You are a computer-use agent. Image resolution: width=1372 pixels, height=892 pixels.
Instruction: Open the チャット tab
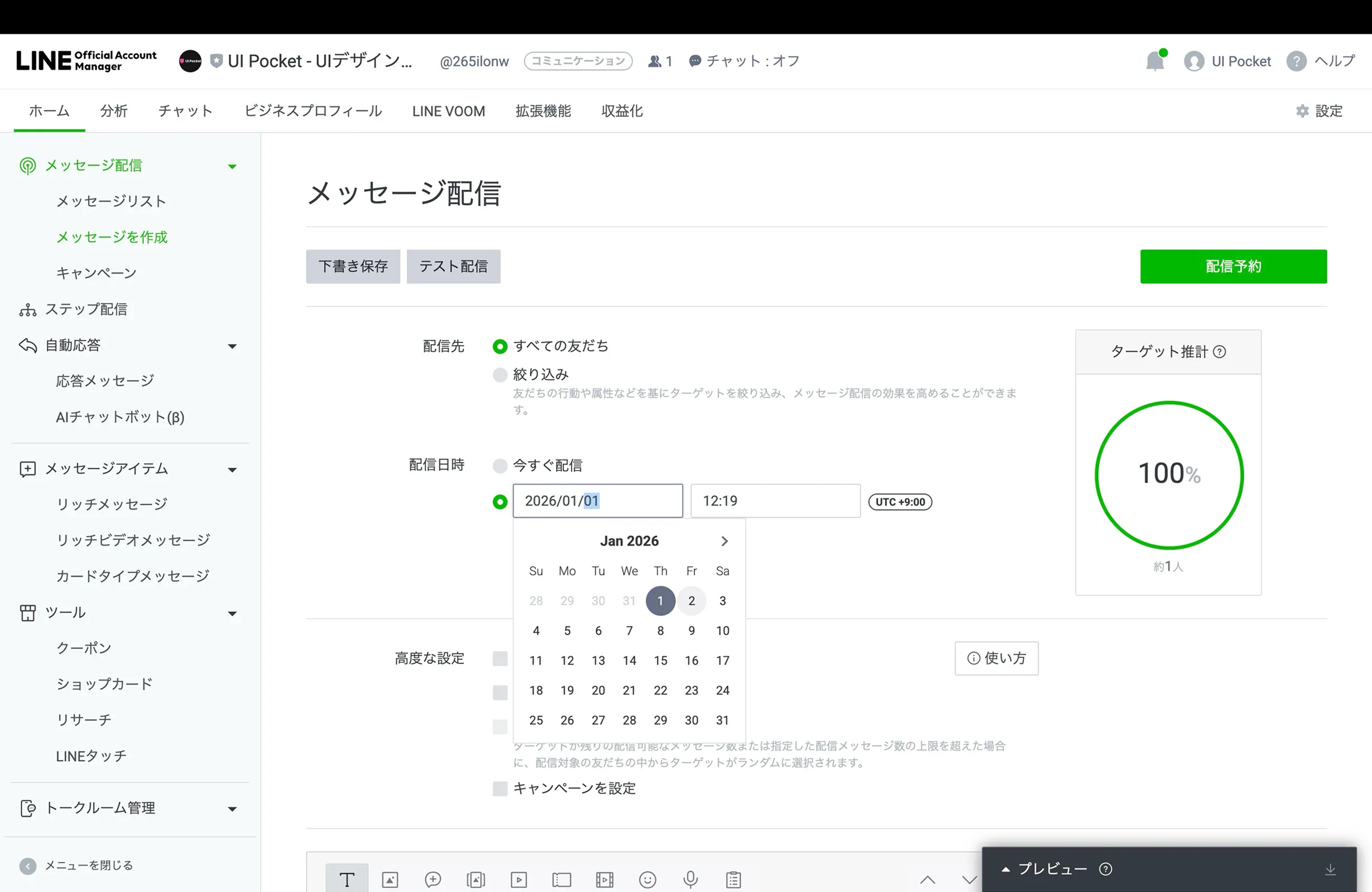pyautogui.click(x=186, y=110)
